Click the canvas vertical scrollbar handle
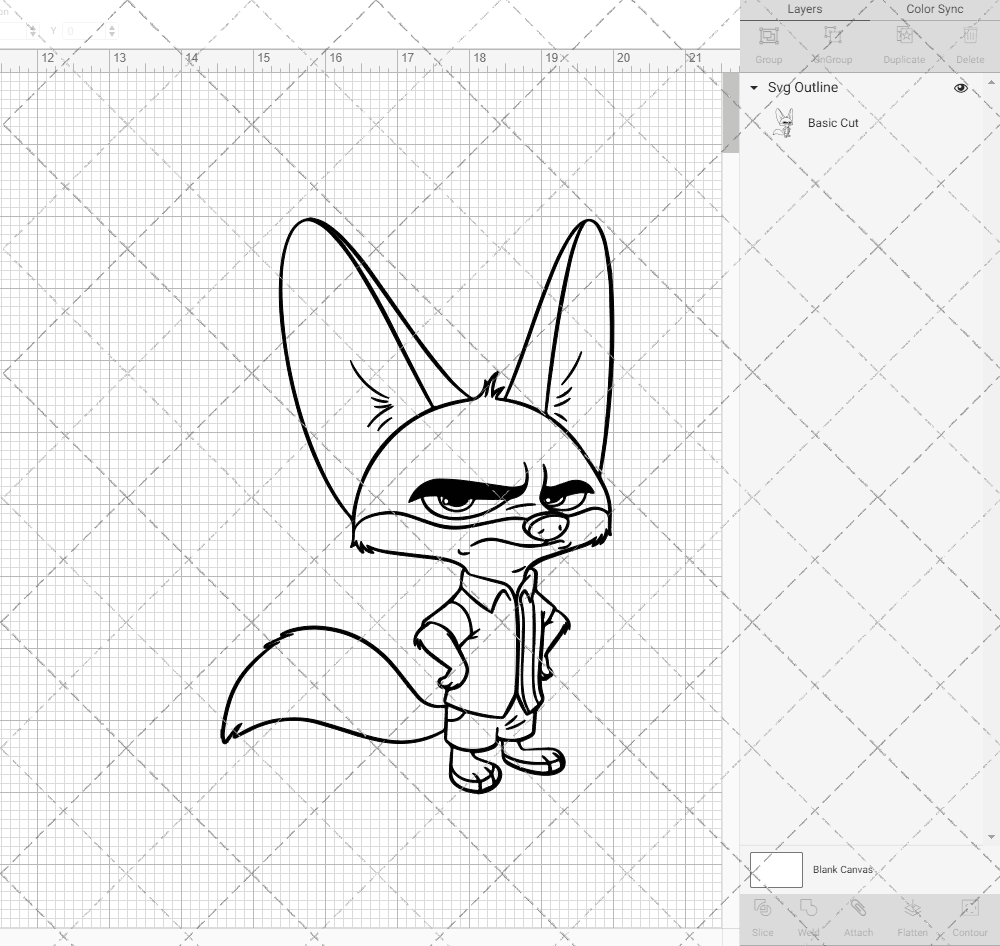1000x946 pixels. pos(730,112)
